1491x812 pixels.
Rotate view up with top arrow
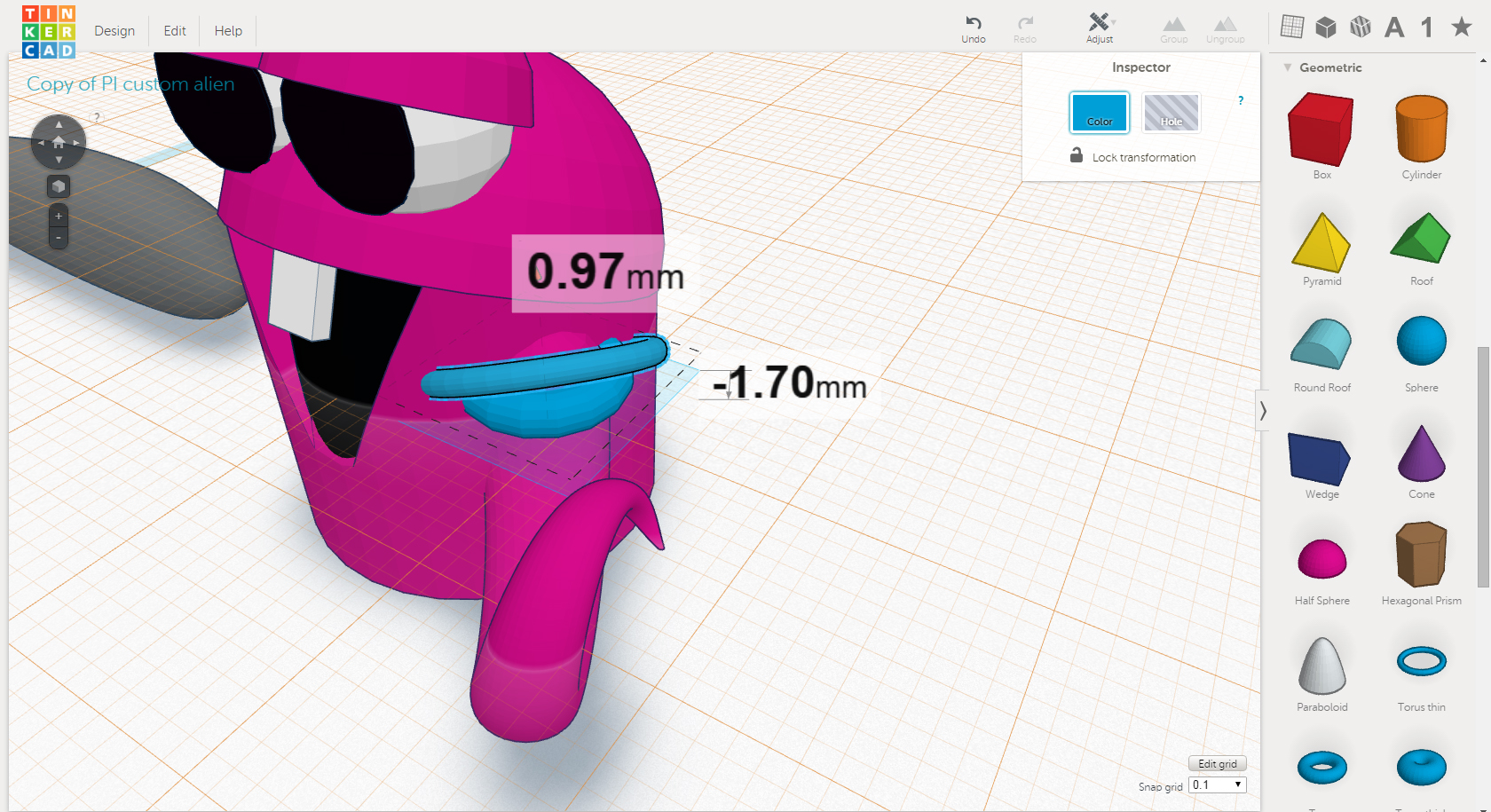pos(59,124)
